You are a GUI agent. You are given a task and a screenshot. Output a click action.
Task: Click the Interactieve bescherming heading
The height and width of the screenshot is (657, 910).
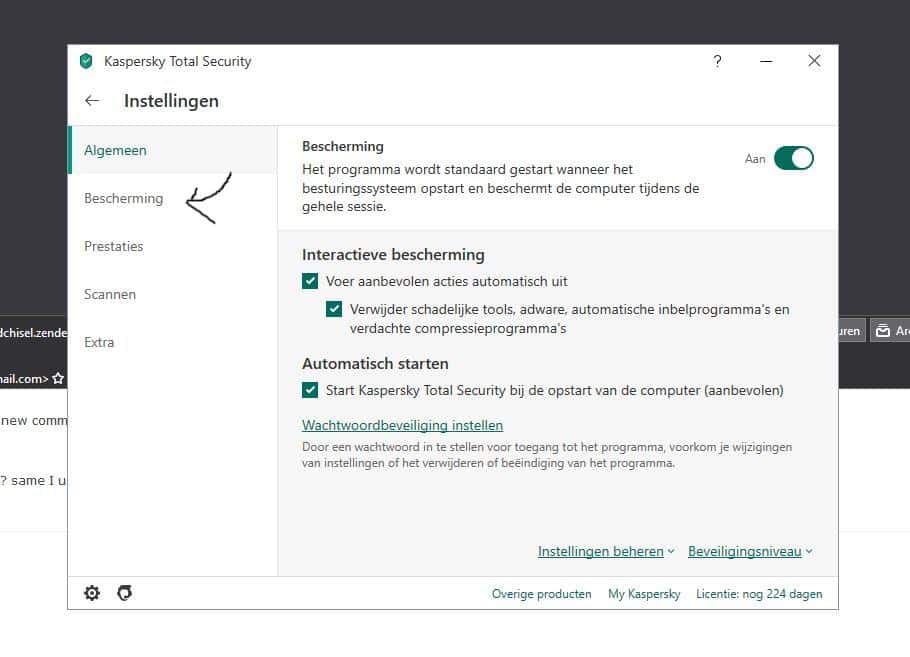coord(393,255)
